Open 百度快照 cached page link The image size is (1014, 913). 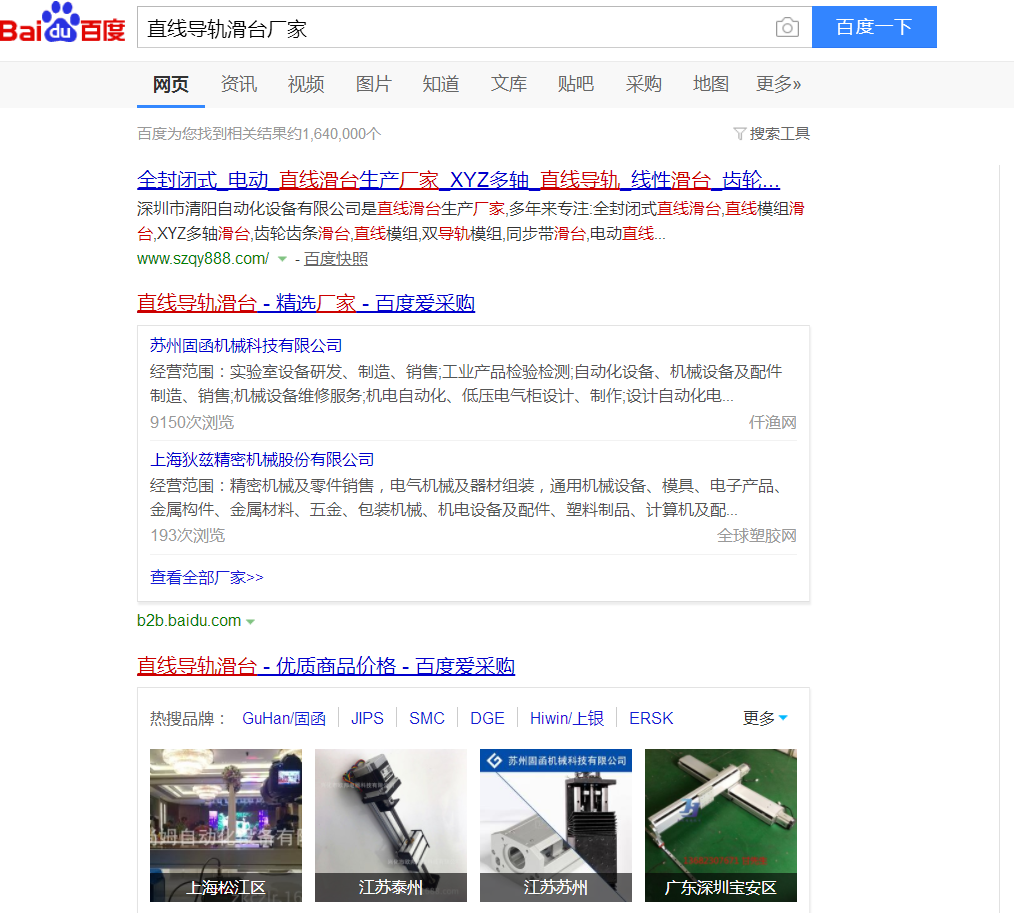pyautogui.click(x=336, y=259)
